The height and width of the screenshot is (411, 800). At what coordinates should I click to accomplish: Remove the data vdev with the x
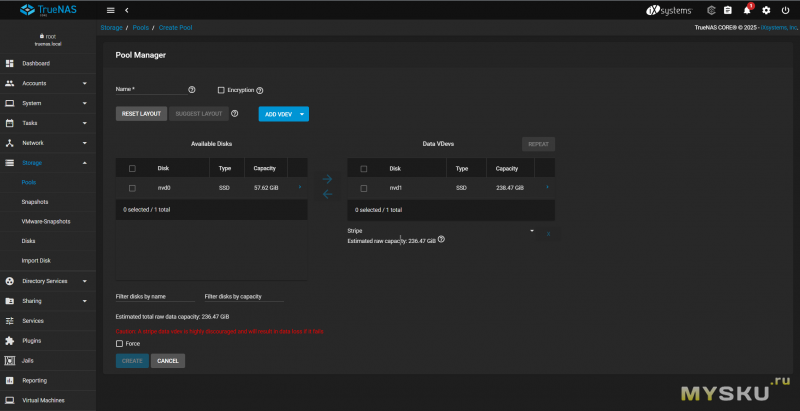coord(548,234)
